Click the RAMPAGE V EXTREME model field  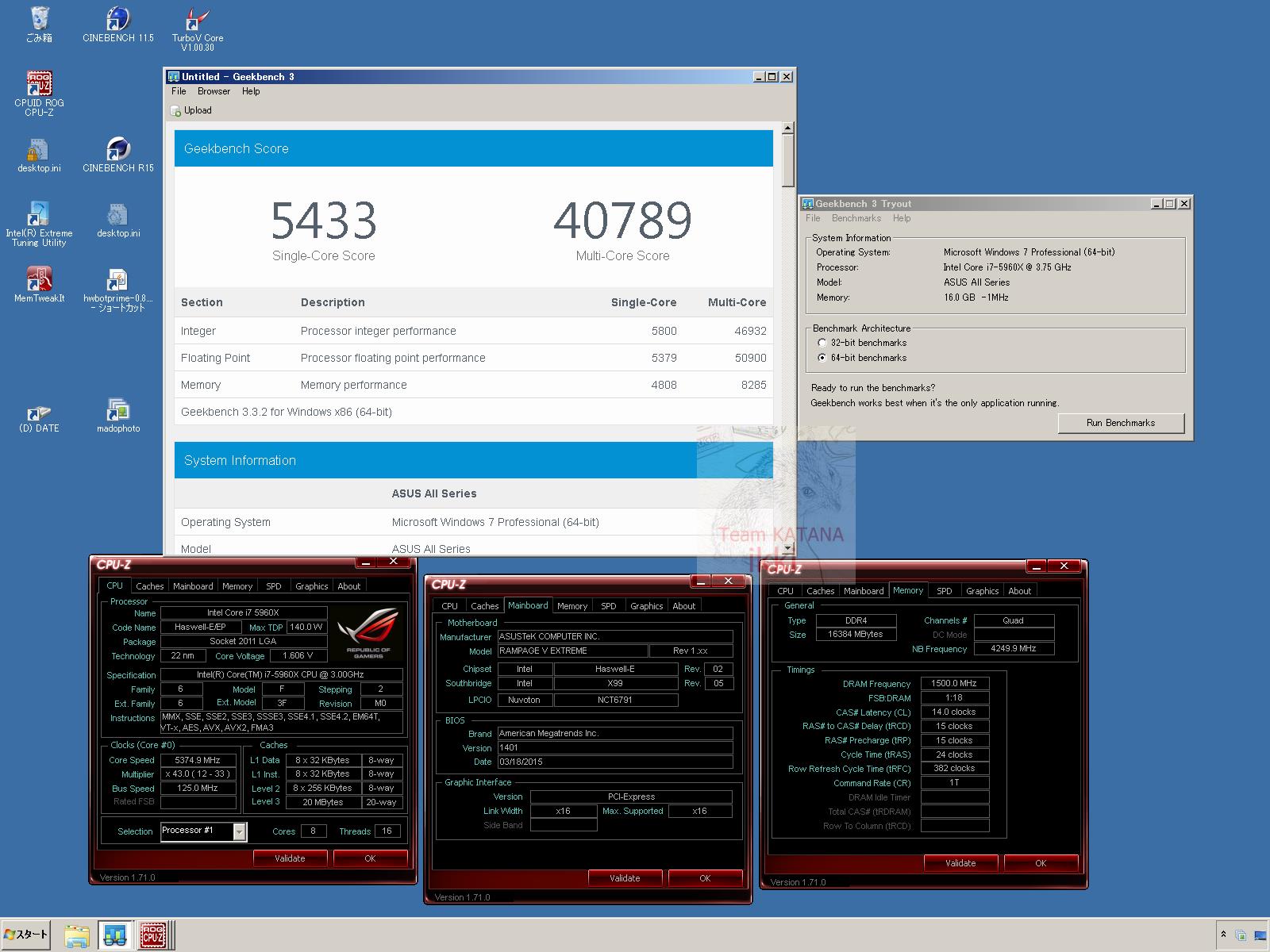[572, 651]
